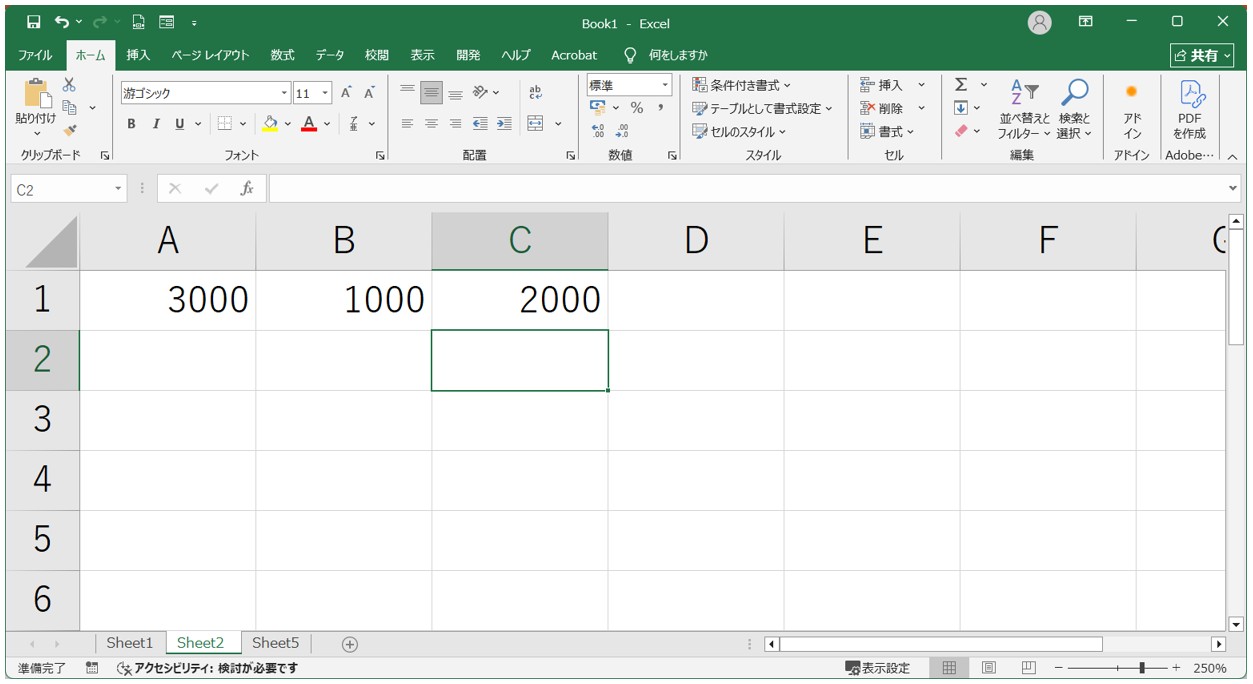Click the Format Painter brush icon

pos(70,130)
